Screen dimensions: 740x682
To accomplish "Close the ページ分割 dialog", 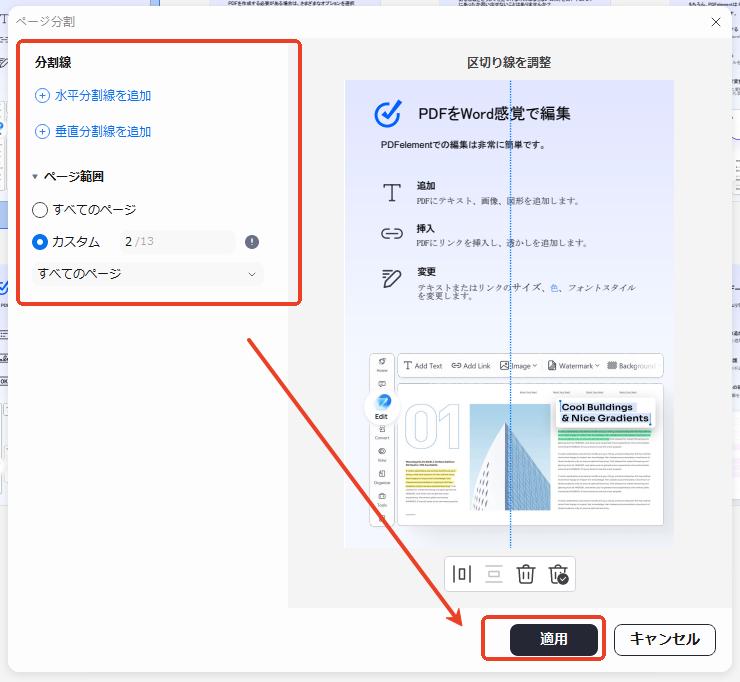I will coord(715,22).
